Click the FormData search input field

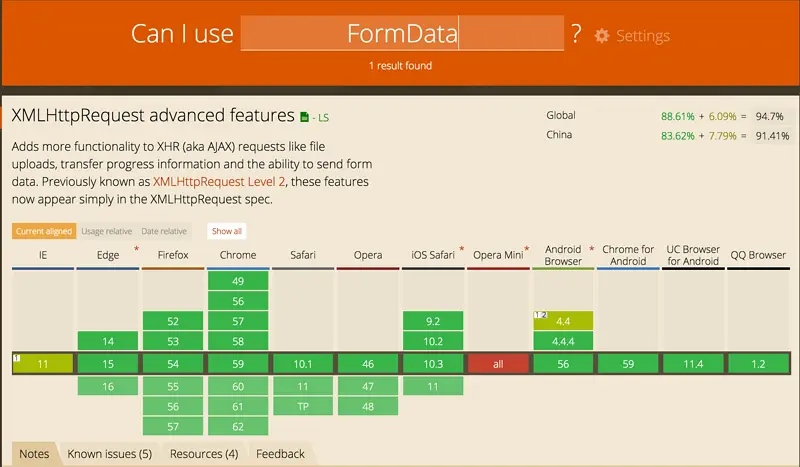click(x=402, y=33)
